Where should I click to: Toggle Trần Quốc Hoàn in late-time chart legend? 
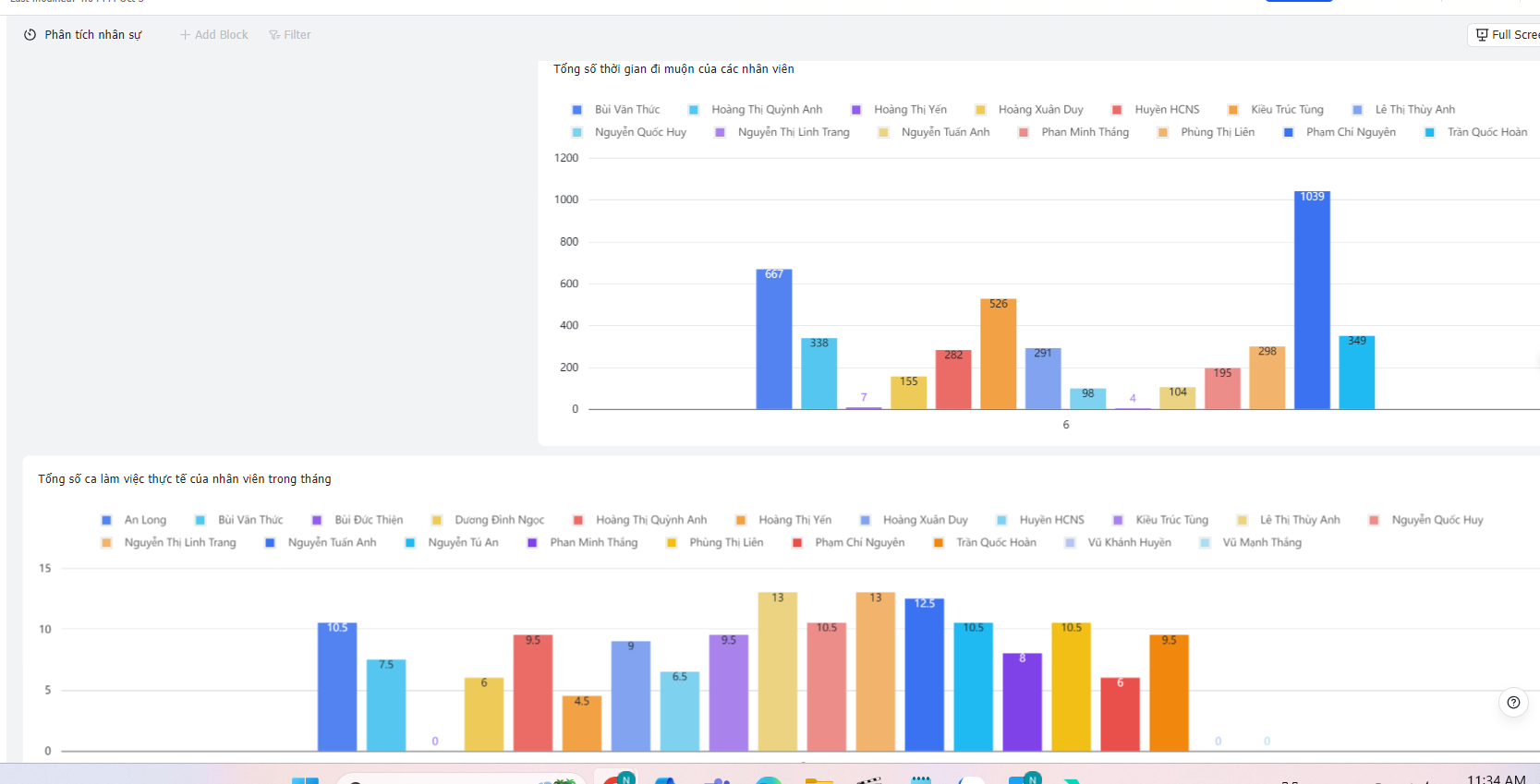click(x=1476, y=133)
